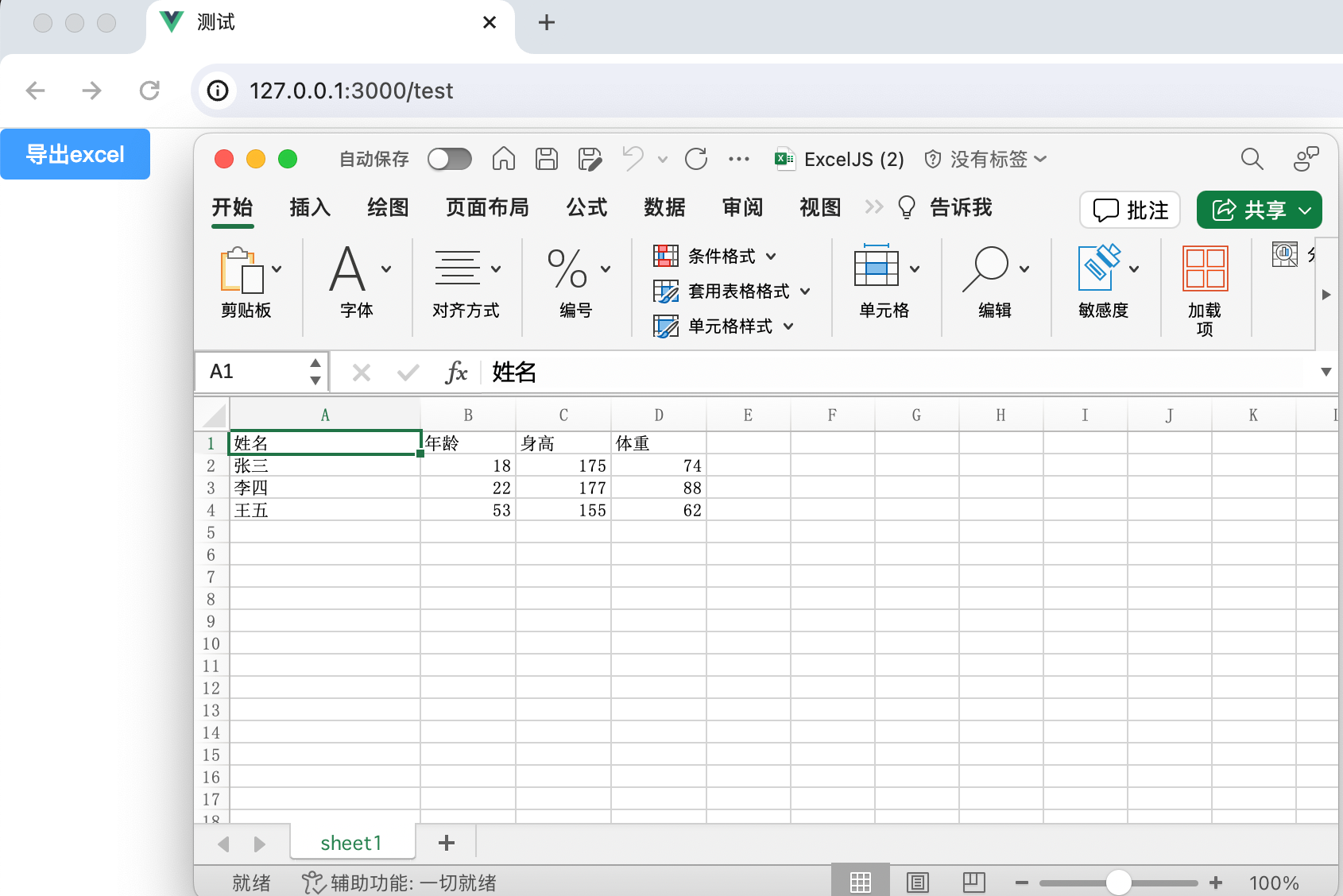Open the Clipboard (剪贴板) paste icon
The width and height of the screenshot is (1343, 896).
point(242,270)
